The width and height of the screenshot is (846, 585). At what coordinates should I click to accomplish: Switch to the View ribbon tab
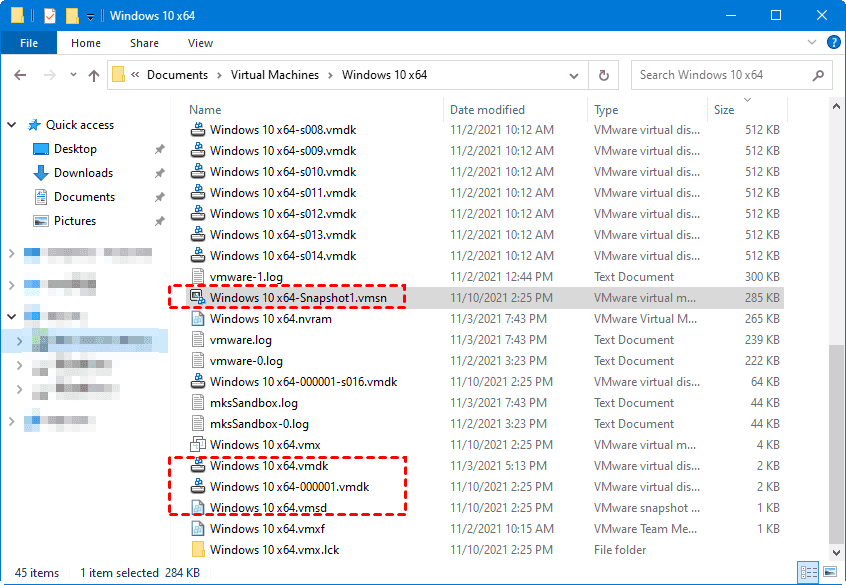200,43
